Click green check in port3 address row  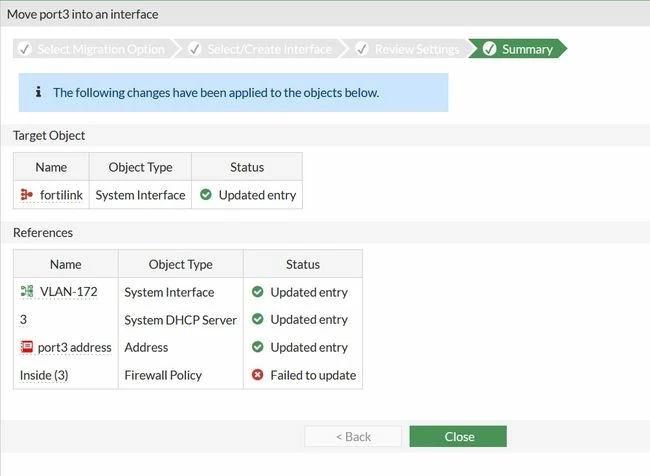click(x=257, y=347)
